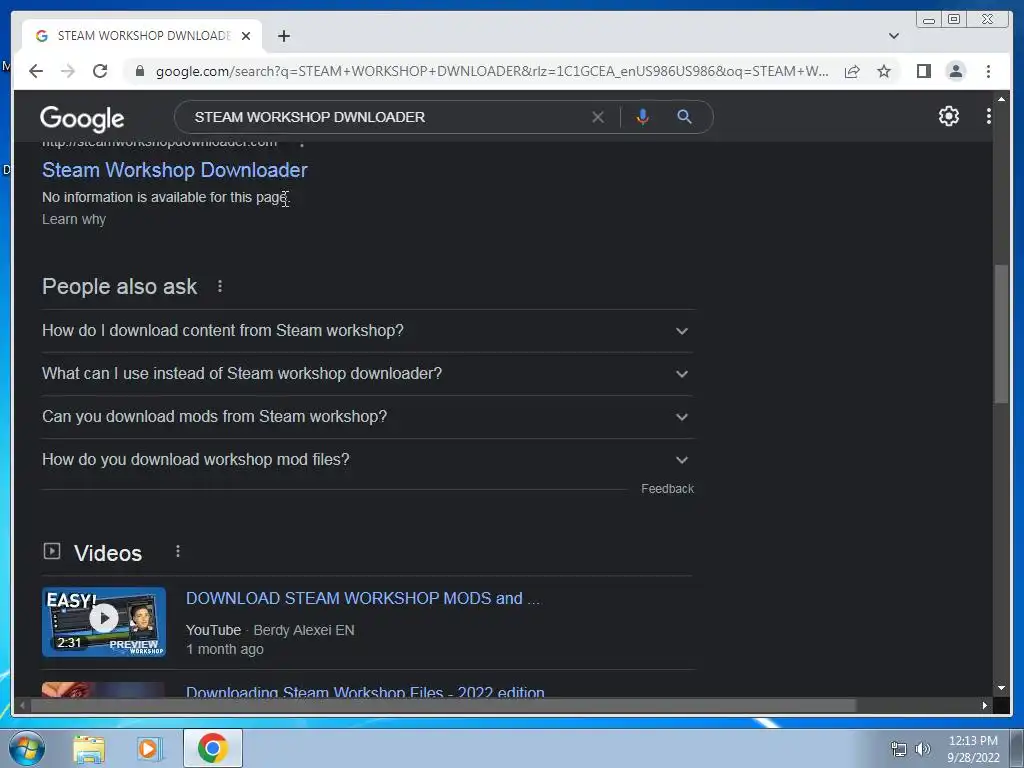Click the Chrome address bar URL
This screenshot has height=768, width=1024.
492,71
